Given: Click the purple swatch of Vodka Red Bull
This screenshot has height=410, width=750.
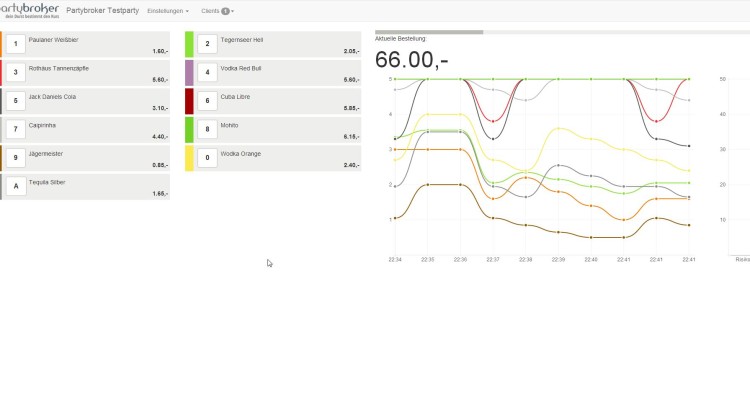Looking at the screenshot, I should pyautogui.click(x=189, y=73).
